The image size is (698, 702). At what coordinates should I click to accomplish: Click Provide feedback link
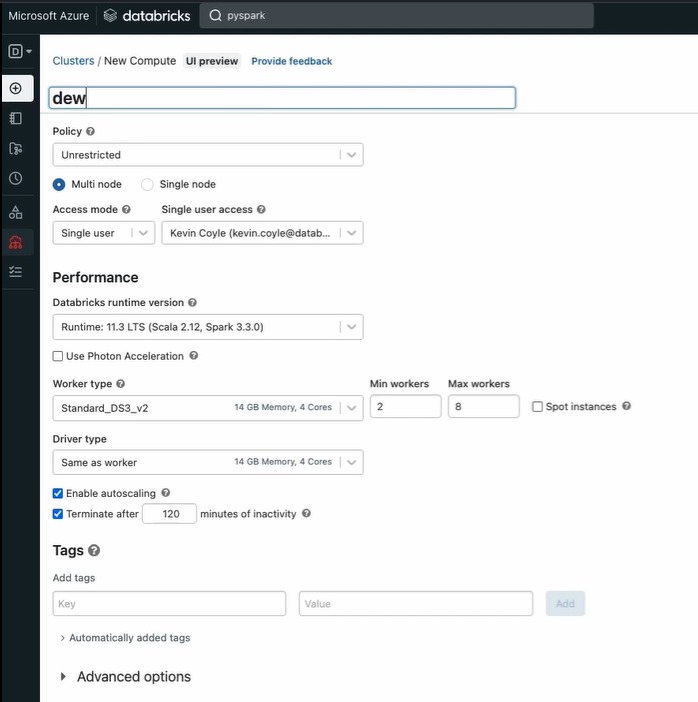coord(291,61)
